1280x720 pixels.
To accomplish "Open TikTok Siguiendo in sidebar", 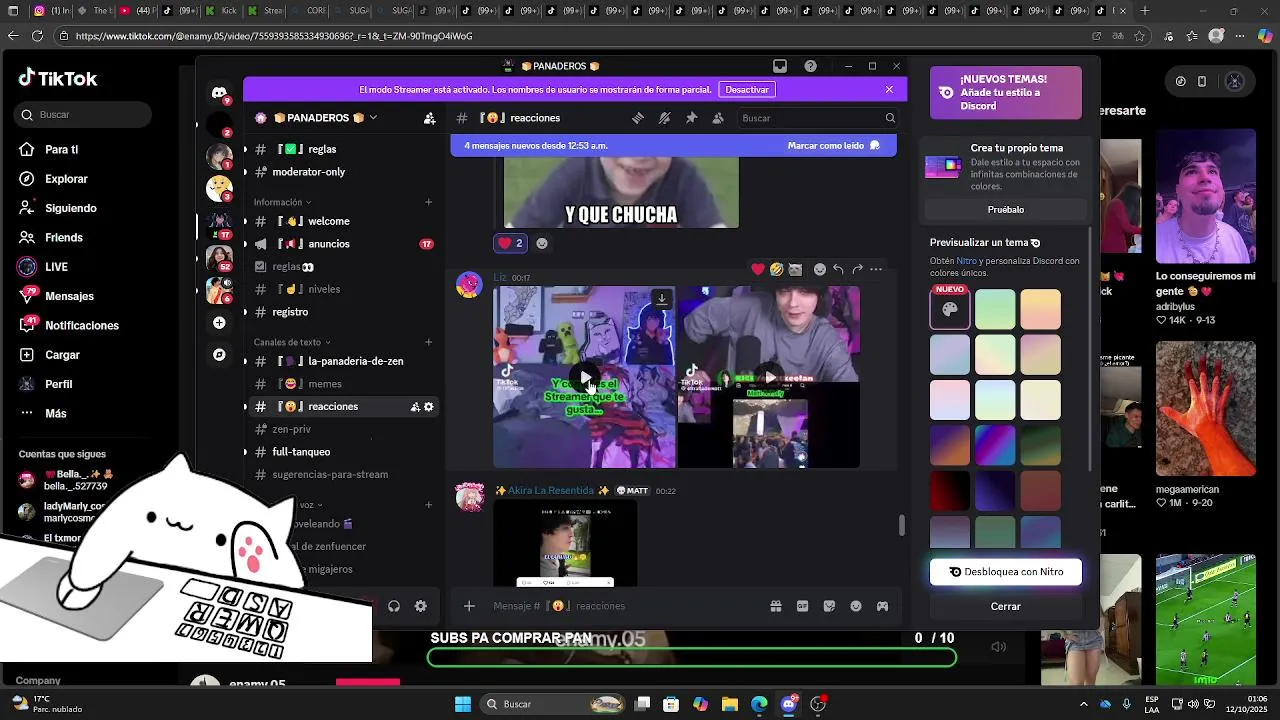I will [70, 208].
